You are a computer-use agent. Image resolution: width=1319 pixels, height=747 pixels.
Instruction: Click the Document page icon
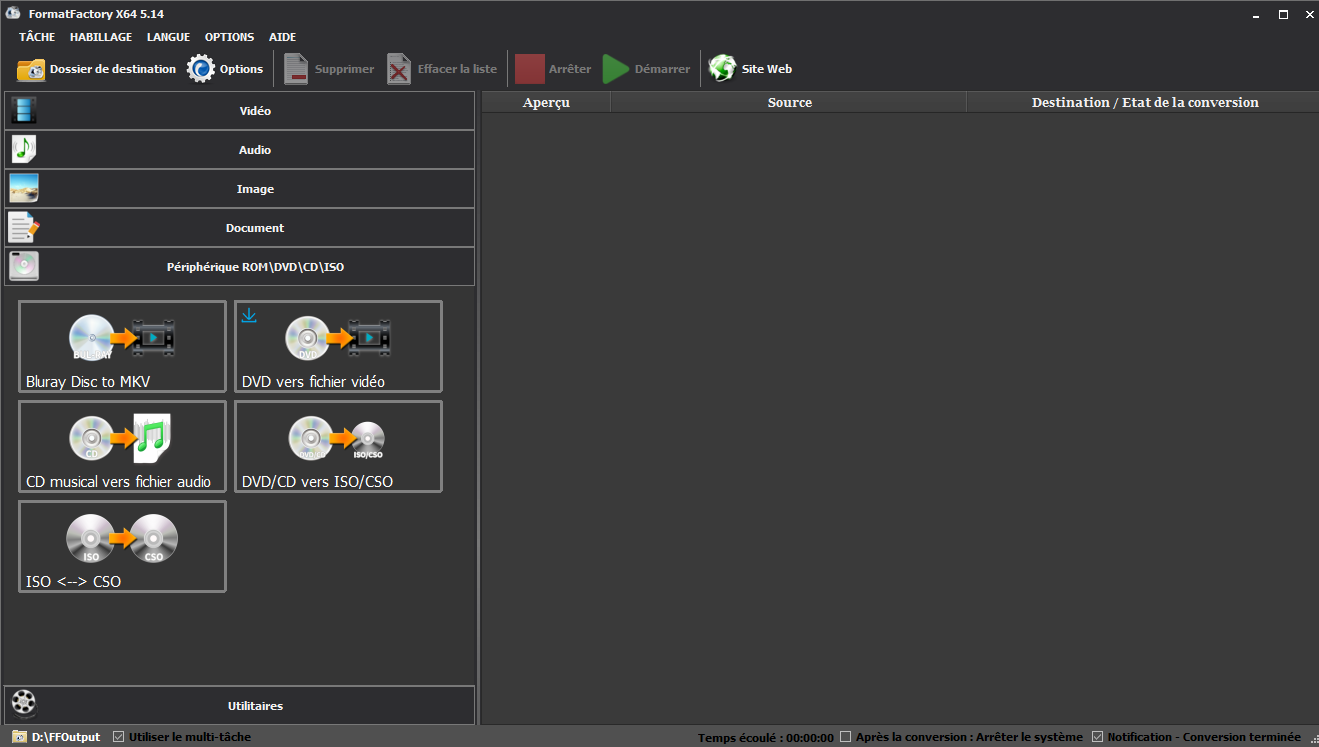24,228
